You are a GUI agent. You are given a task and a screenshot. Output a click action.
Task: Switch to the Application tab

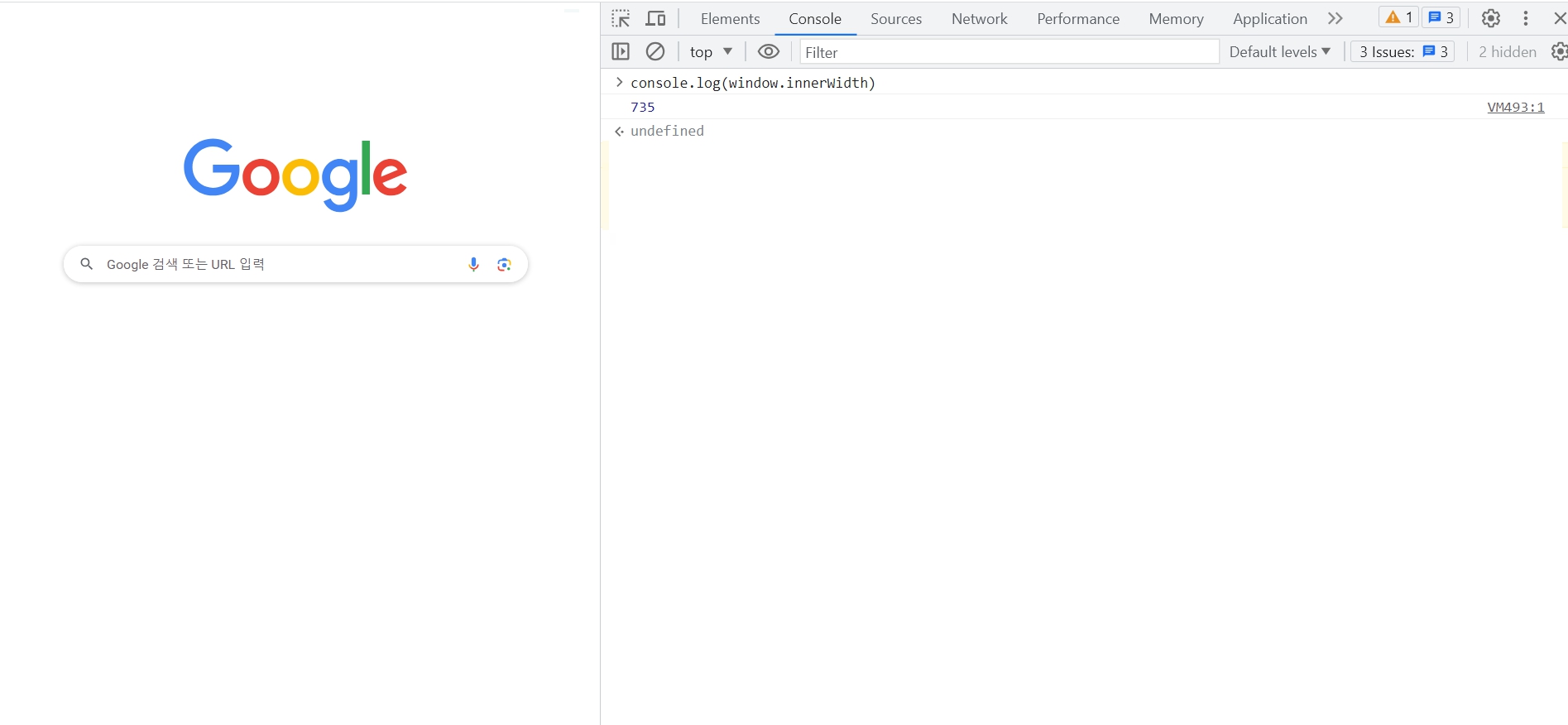[1270, 18]
